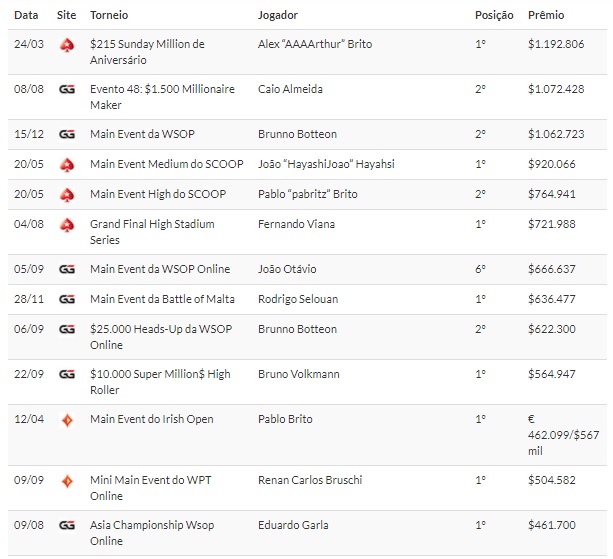Click GGPoker icon in Main Event da WSOP row
Image resolution: width=613 pixels, height=559 pixels.
(67, 135)
